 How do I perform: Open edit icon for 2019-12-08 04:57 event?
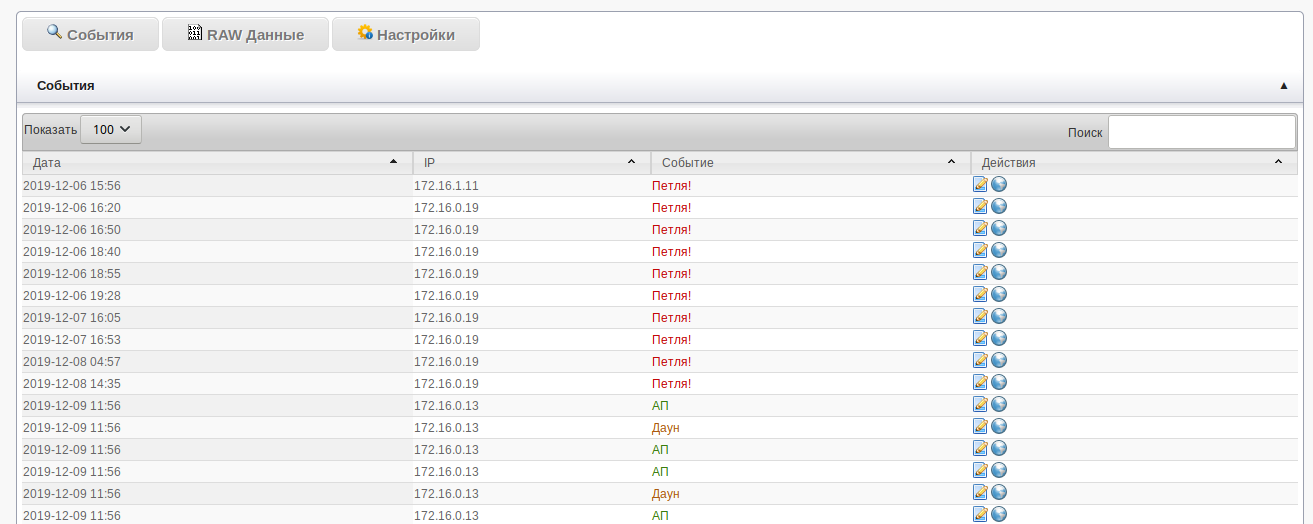pos(980,360)
